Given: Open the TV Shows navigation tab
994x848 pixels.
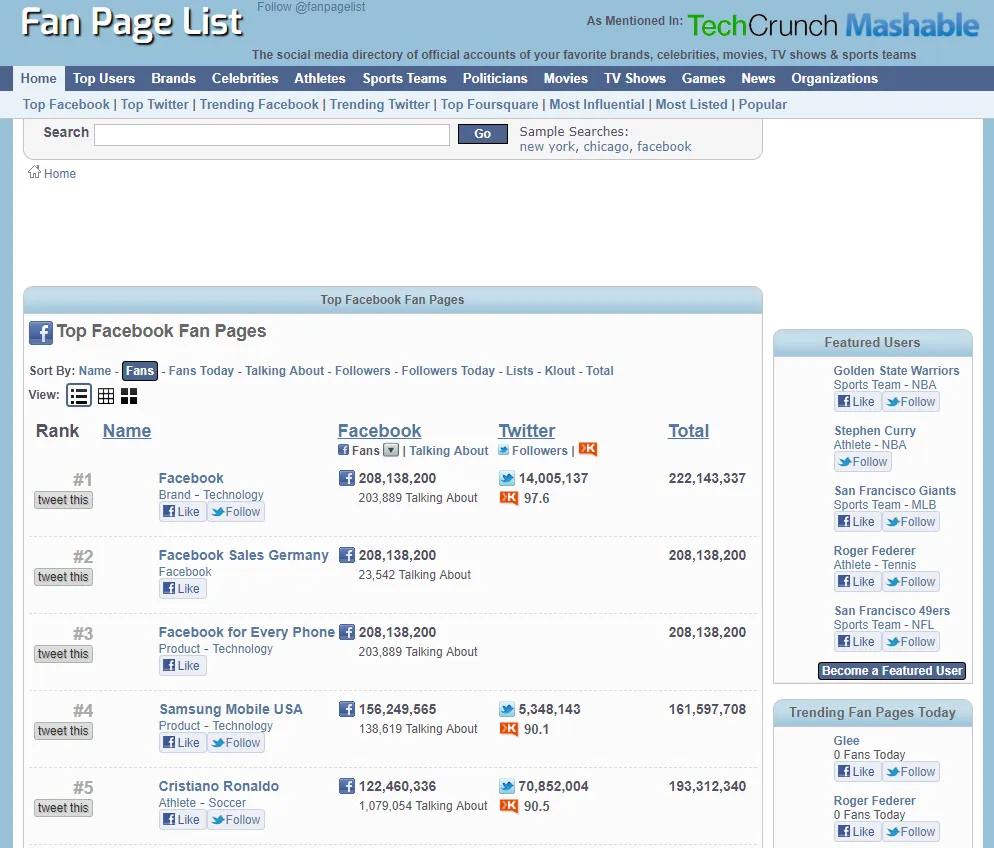Looking at the screenshot, I should 635,79.
